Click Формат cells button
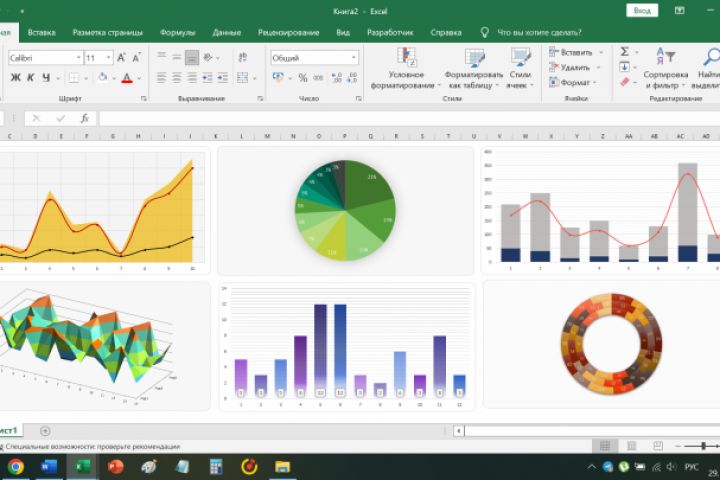 point(569,83)
